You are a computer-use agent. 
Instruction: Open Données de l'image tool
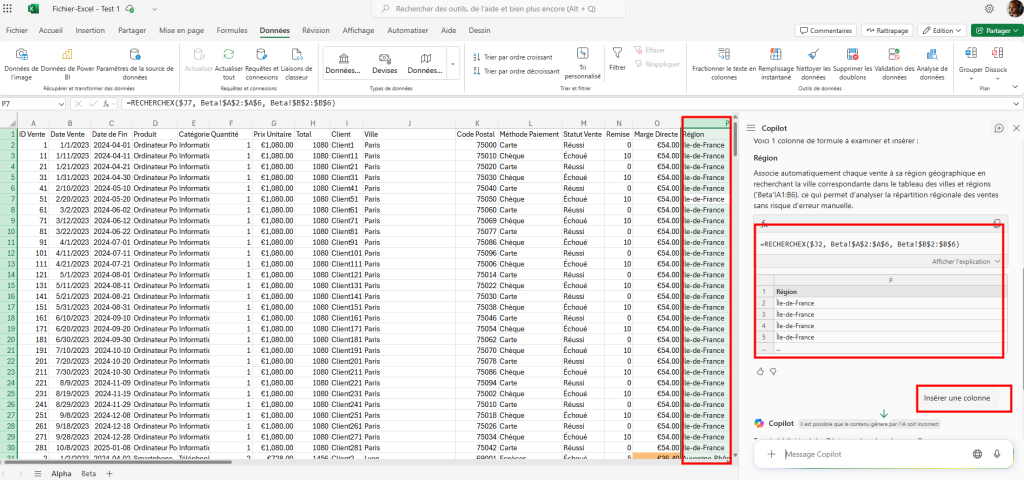coord(21,63)
